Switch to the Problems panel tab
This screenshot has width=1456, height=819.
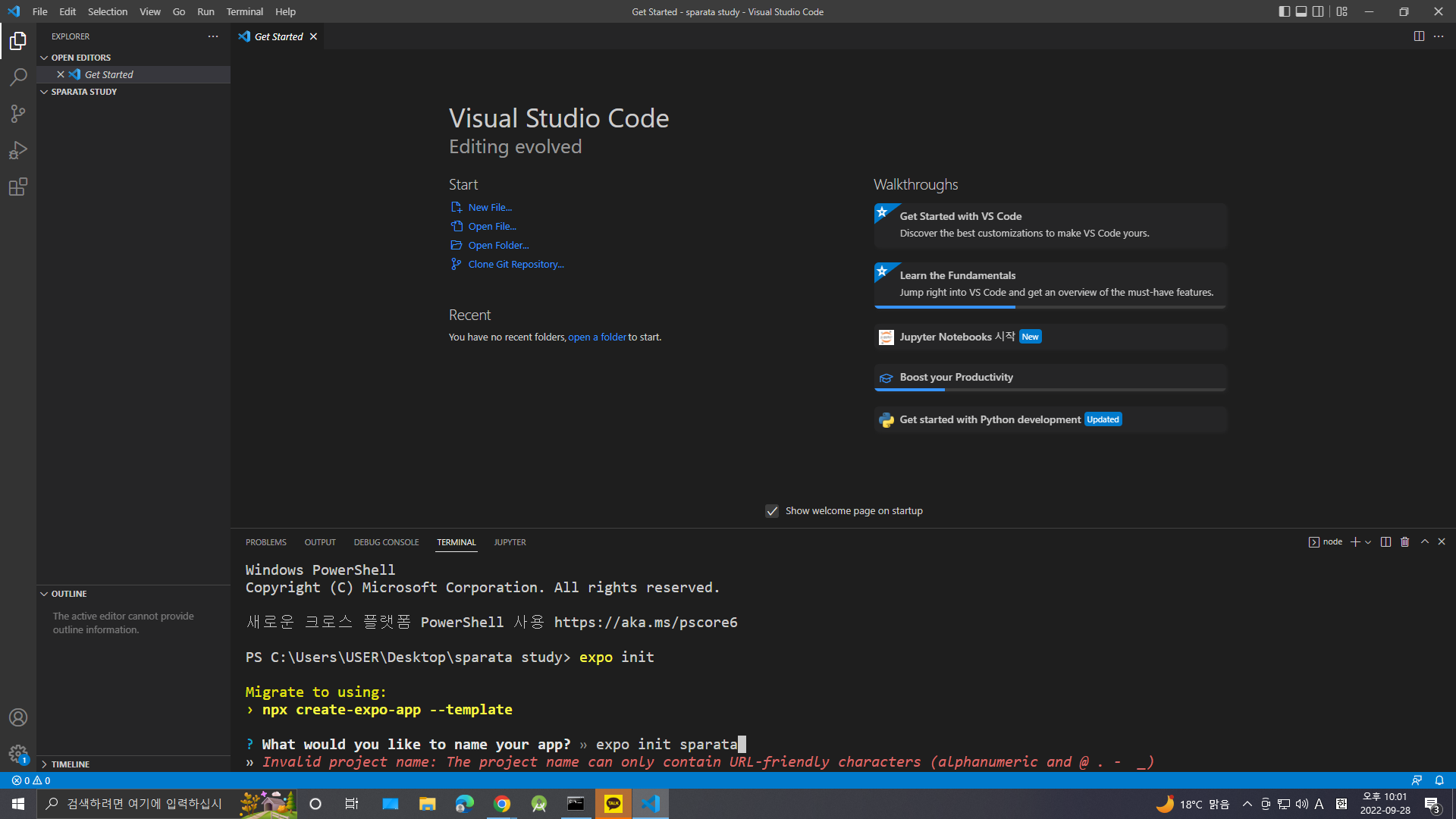coord(266,542)
